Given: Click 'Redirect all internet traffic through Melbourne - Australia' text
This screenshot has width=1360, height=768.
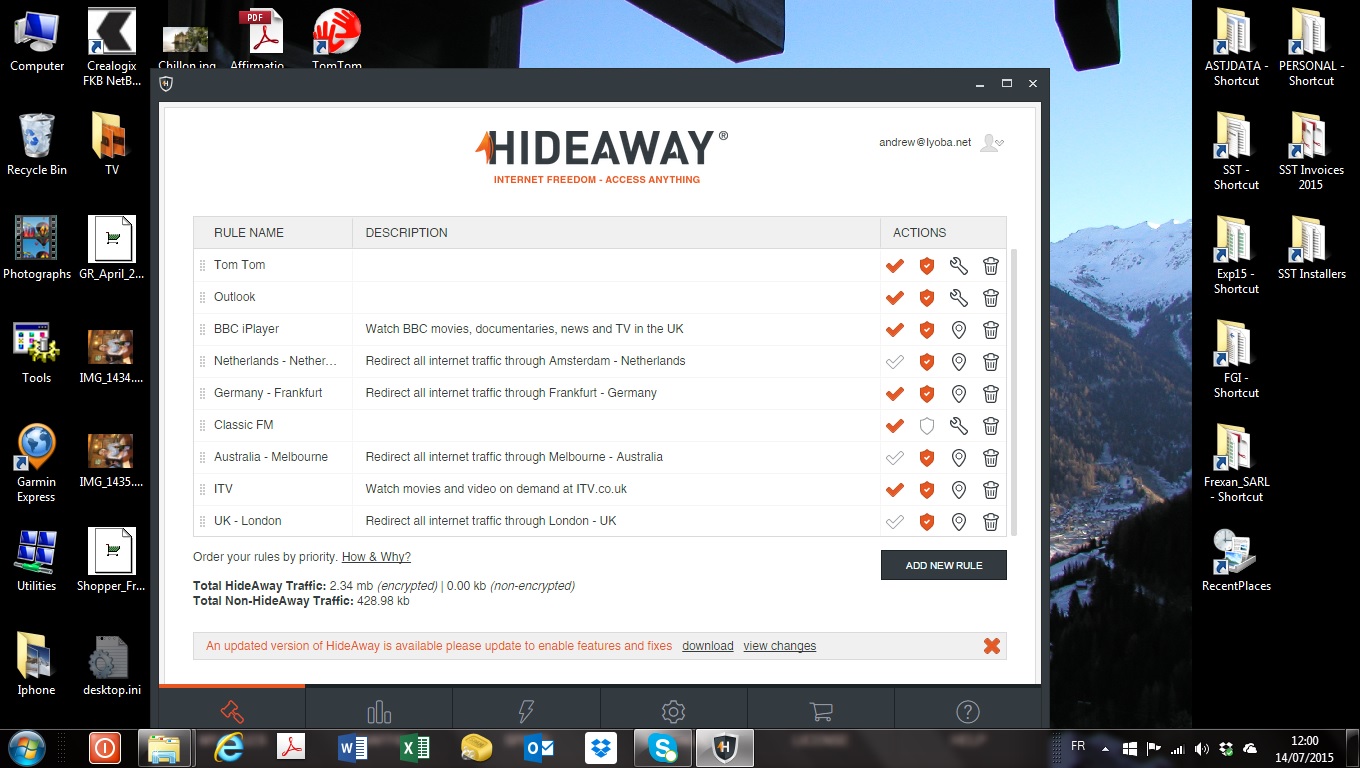Looking at the screenshot, I should [514, 457].
